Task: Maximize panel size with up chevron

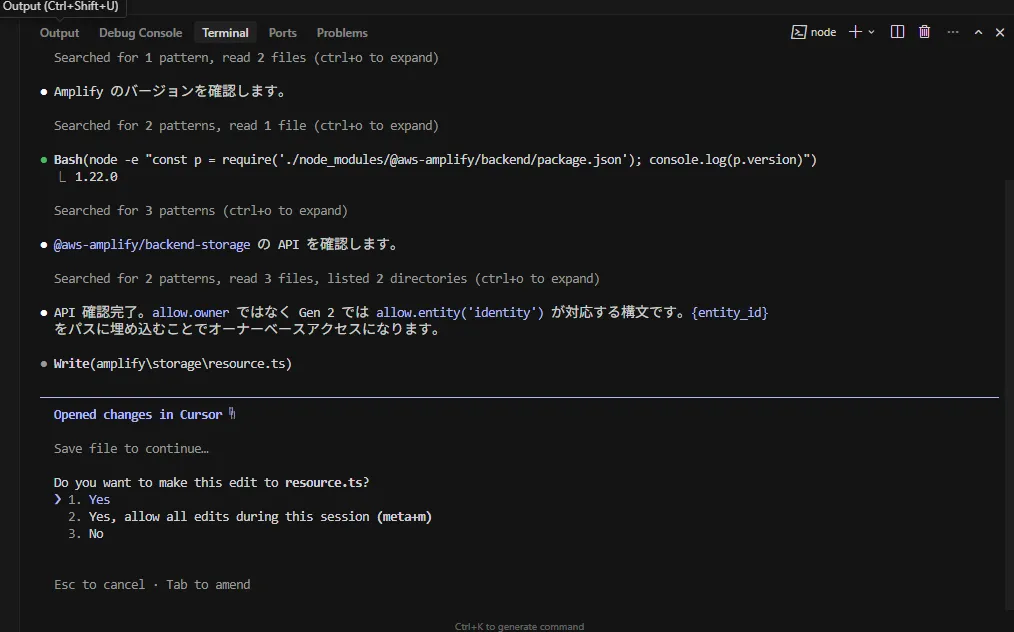Action: pyautogui.click(x=978, y=32)
